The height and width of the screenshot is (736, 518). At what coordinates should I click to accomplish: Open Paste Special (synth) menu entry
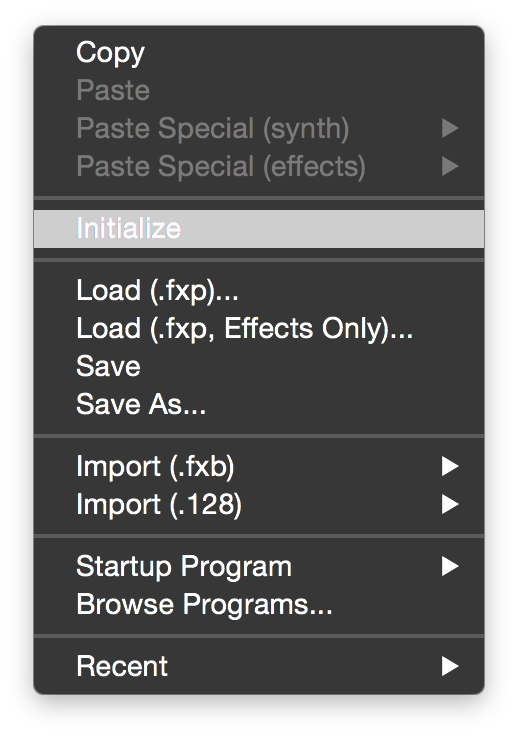pos(259,128)
